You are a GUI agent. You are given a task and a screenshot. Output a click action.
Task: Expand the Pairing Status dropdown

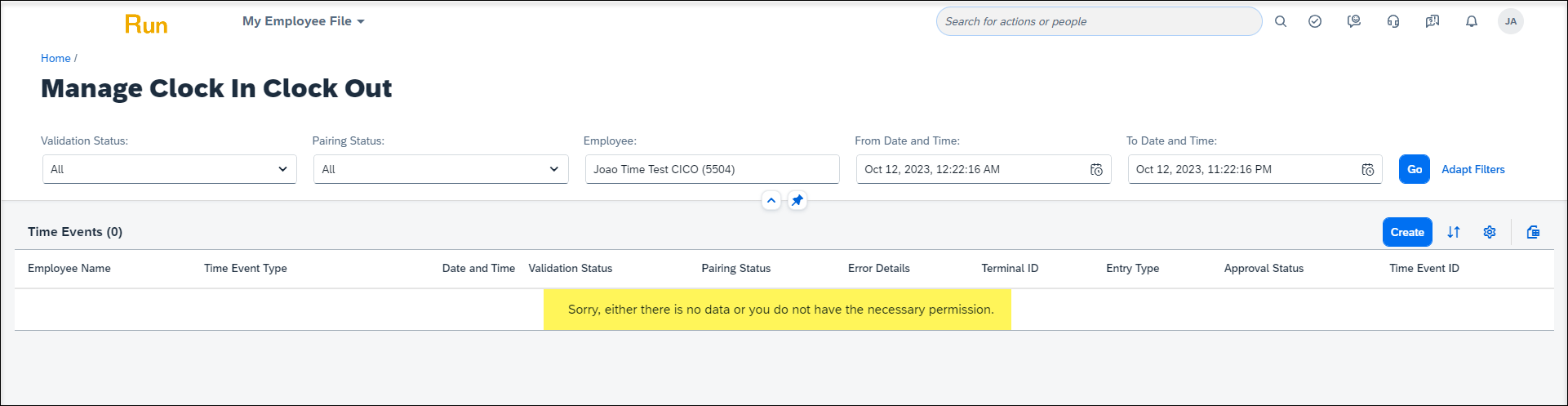tap(441, 169)
